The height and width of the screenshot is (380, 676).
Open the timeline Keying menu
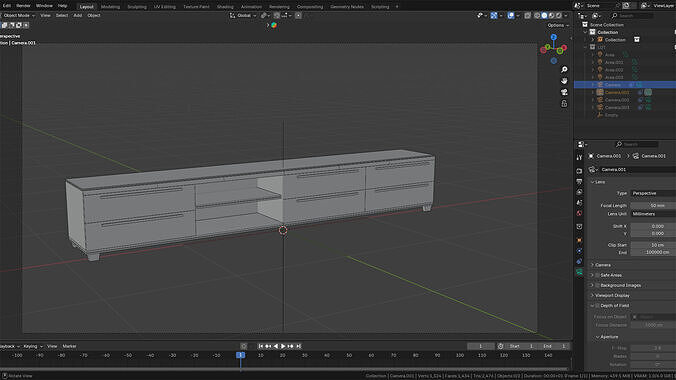tap(32, 346)
